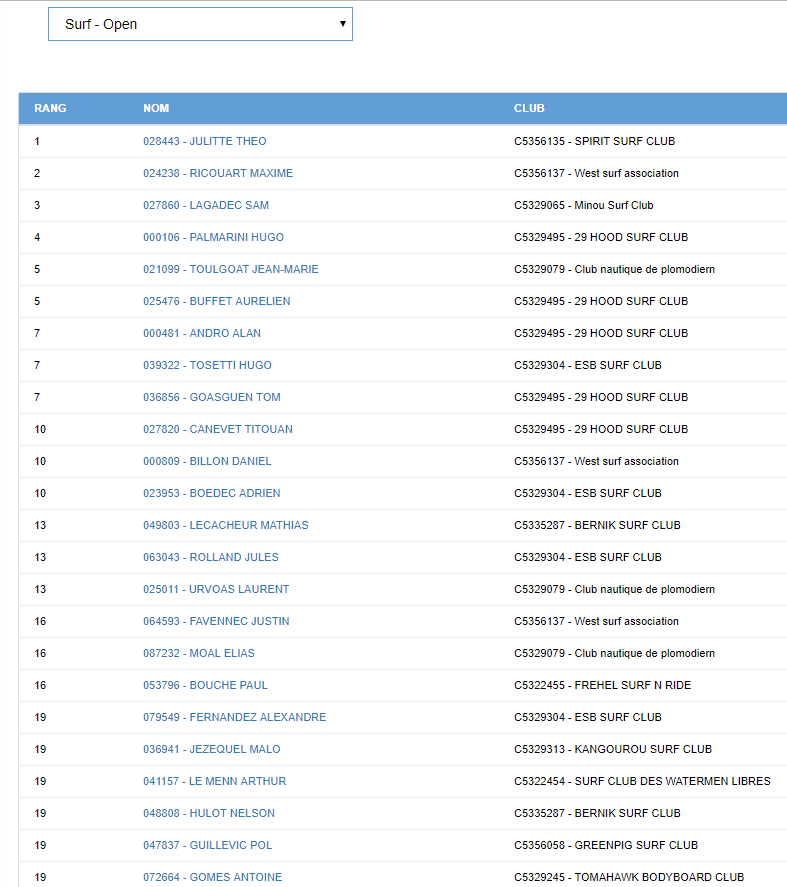
Task: Select rank 13 cell of URVOAS LAURENT
Action: [40, 589]
